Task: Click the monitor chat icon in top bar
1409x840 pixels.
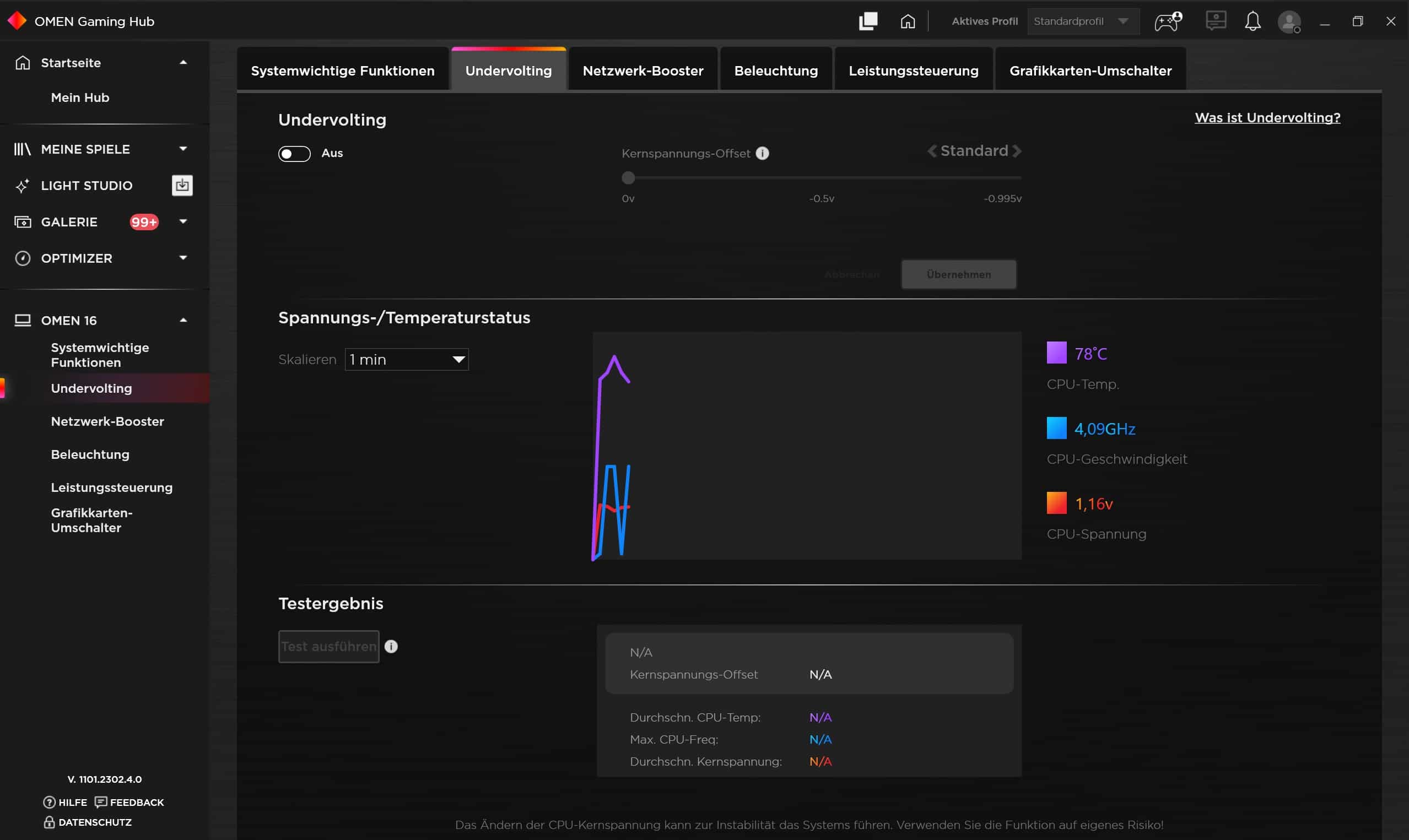Action: (x=1216, y=21)
